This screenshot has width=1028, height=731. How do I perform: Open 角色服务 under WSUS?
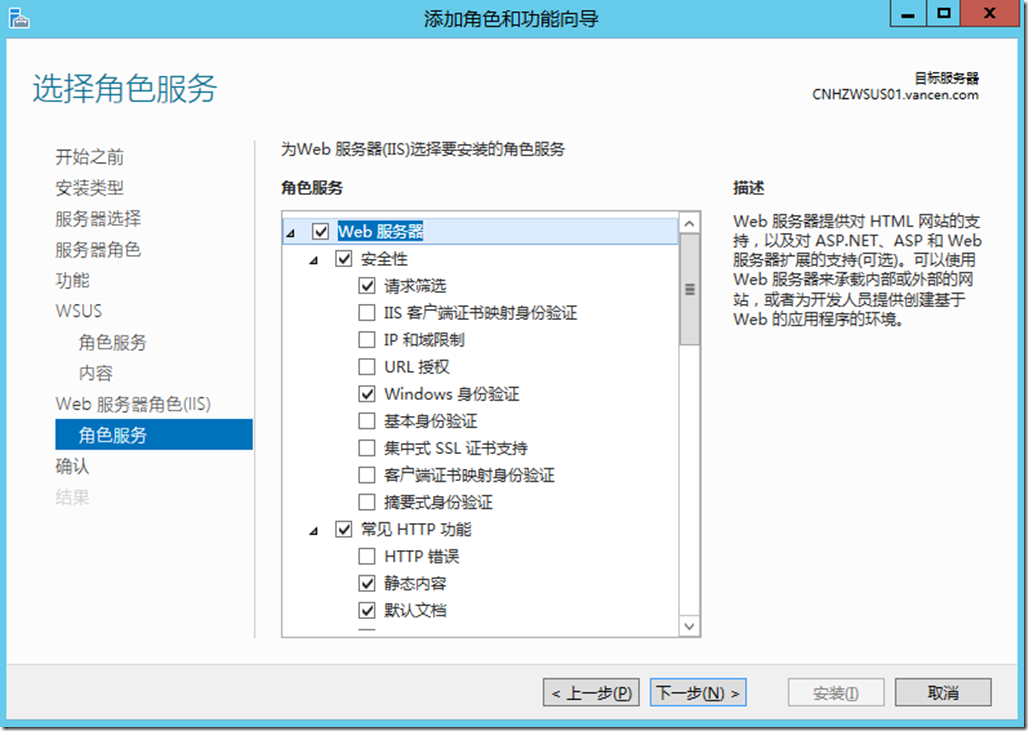(x=113, y=342)
